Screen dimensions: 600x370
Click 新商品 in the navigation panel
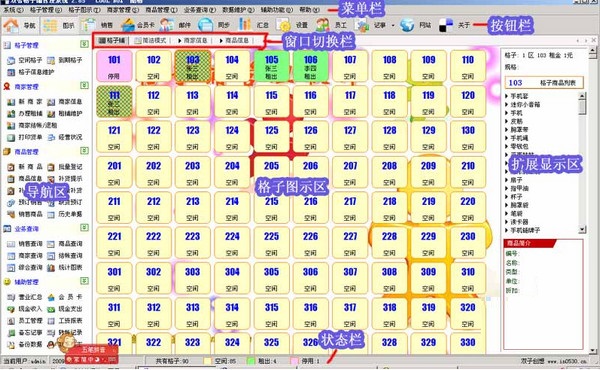click(25, 167)
